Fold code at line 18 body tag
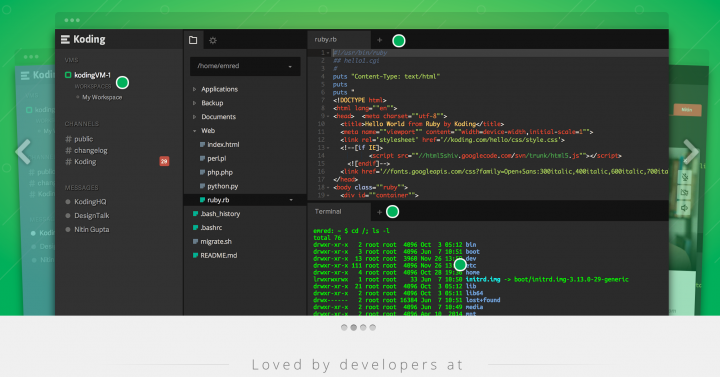Viewport: 720px width, 377px height. tap(328, 187)
